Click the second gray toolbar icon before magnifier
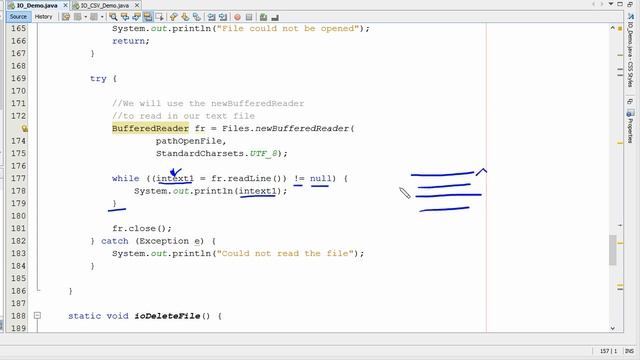The width and height of the screenshot is (640, 360). click(x=94, y=17)
